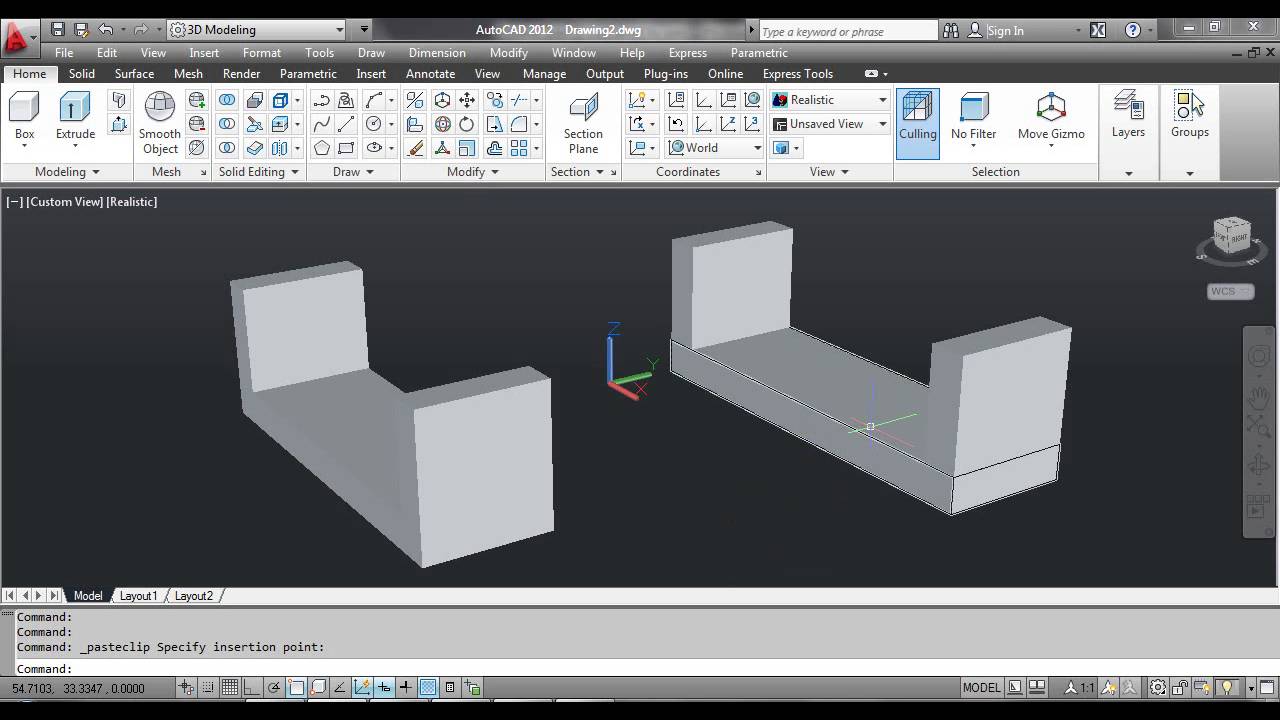Toggle Grid Display in status bar
1280x720 pixels.
(229, 687)
